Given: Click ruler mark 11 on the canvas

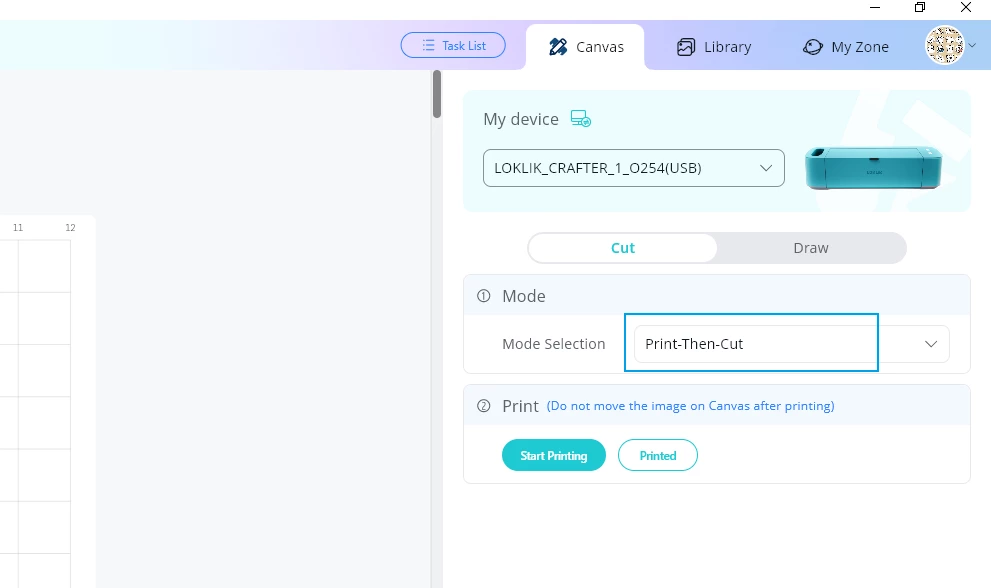Looking at the screenshot, I should pyautogui.click(x=18, y=228).
